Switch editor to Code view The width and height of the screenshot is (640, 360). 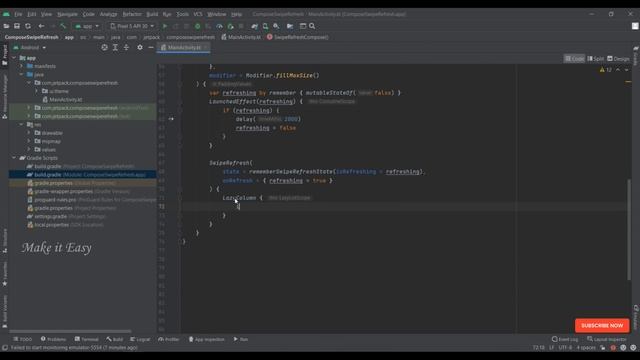(x=574, y=59)
